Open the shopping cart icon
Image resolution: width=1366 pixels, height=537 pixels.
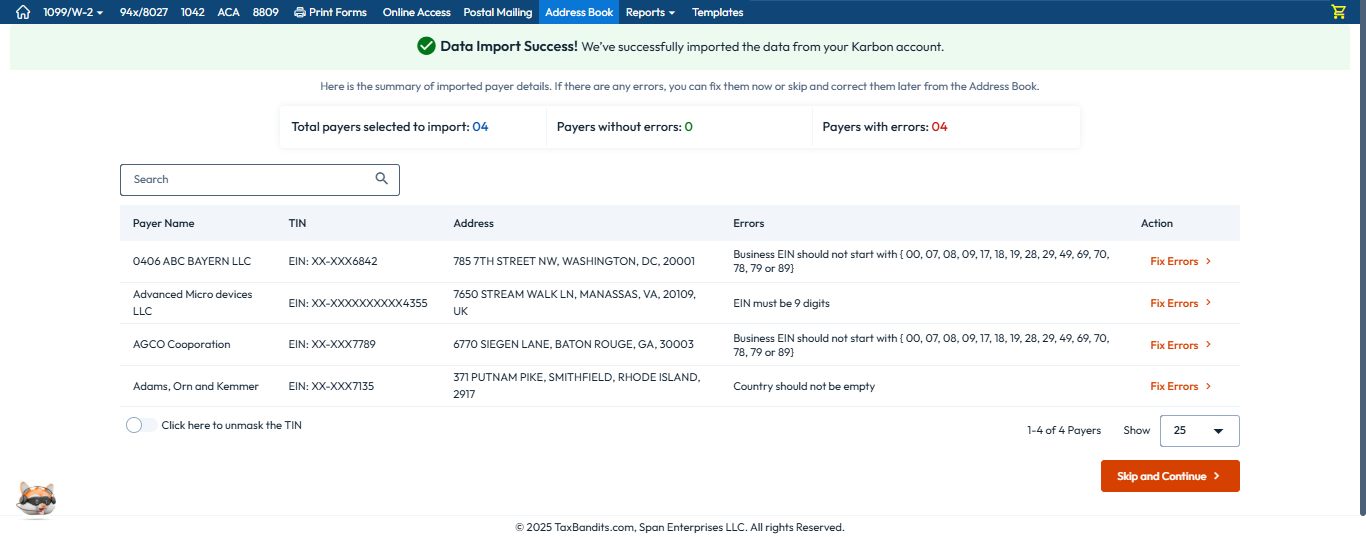[1338, 12]
